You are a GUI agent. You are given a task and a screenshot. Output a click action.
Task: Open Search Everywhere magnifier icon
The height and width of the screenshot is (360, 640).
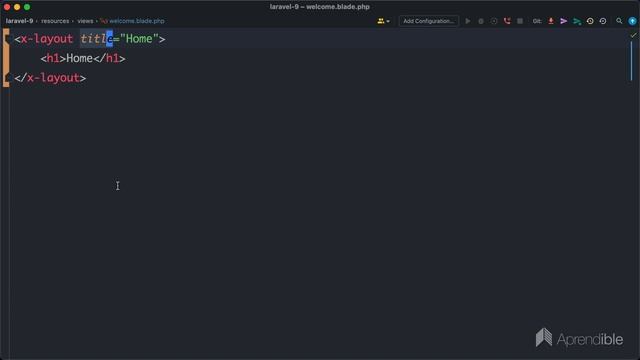point(619,21)
